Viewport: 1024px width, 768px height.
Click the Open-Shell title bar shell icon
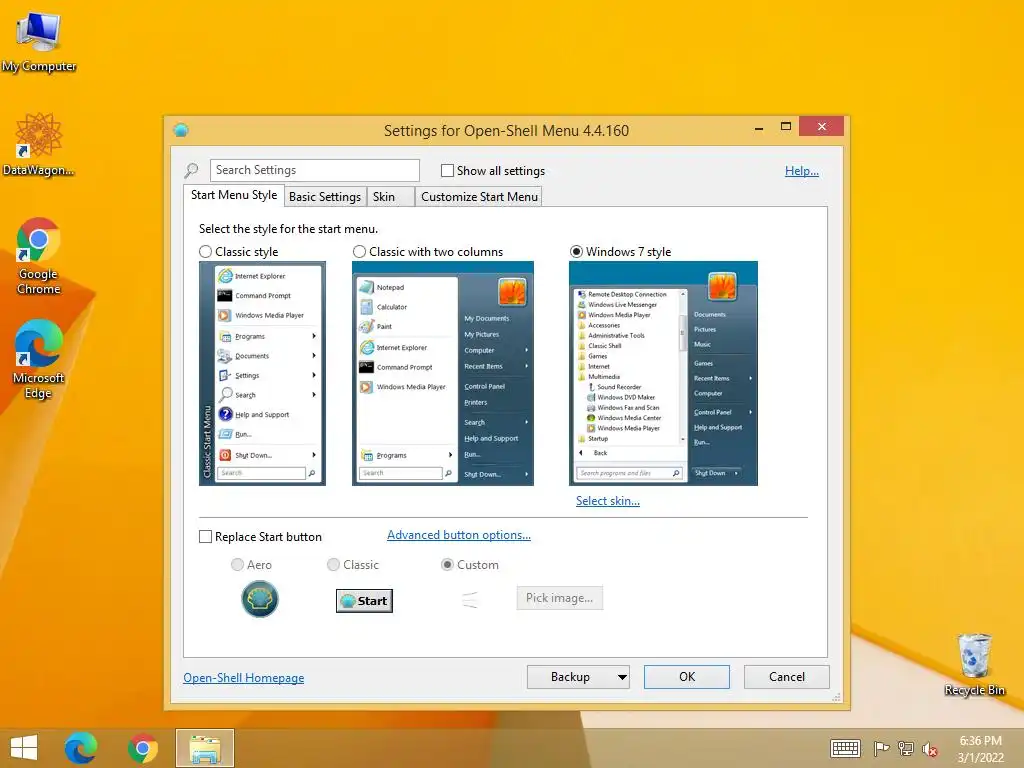(x=181, y=130)
